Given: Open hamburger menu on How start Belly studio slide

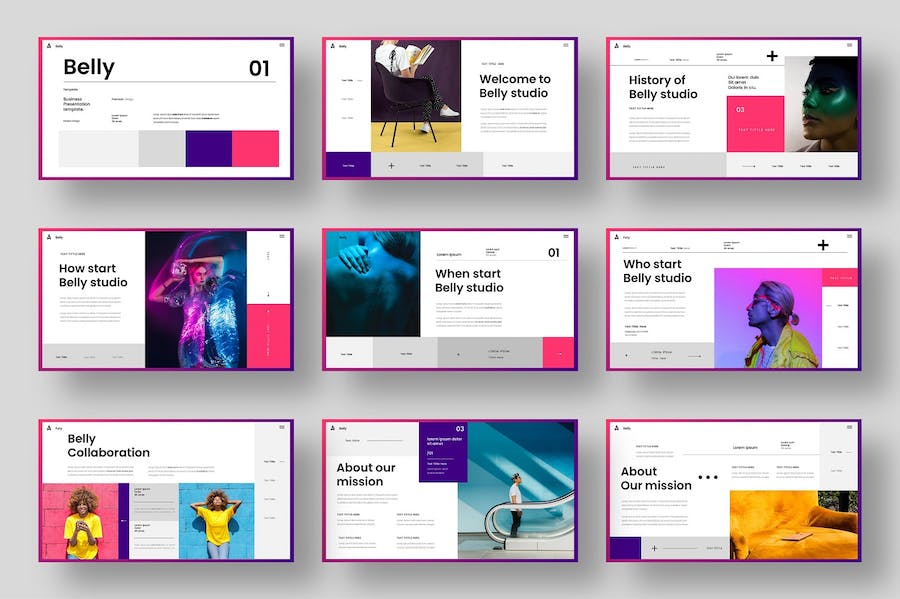Looking at the screenshot, I should [282, 237].
